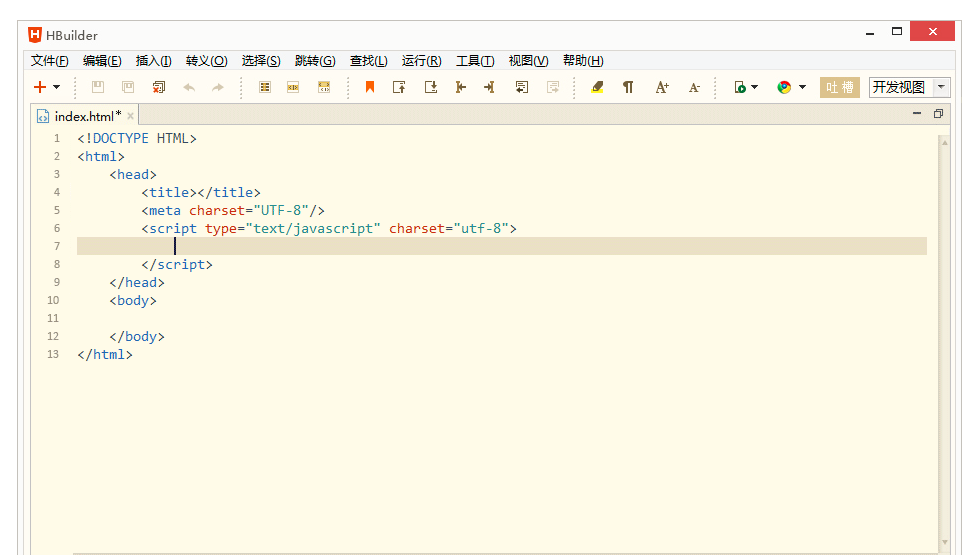
Task: Click the striped list format icon
Action: click(x=265, y=87)
